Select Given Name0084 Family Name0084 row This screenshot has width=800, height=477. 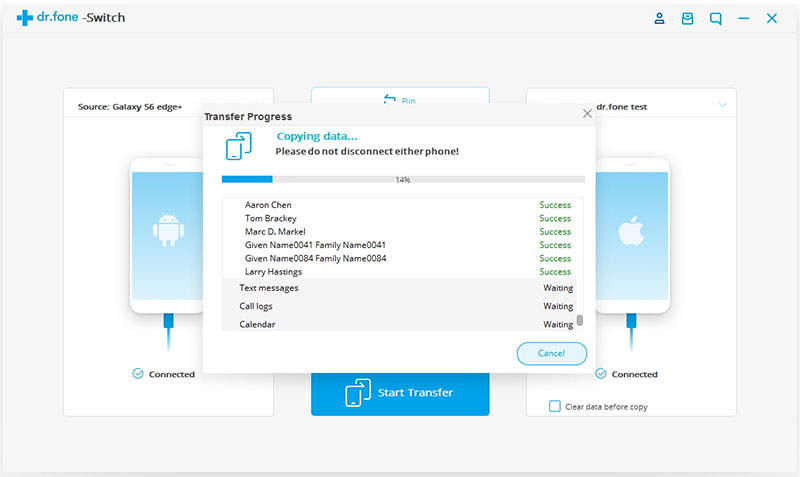pos(399,258)
